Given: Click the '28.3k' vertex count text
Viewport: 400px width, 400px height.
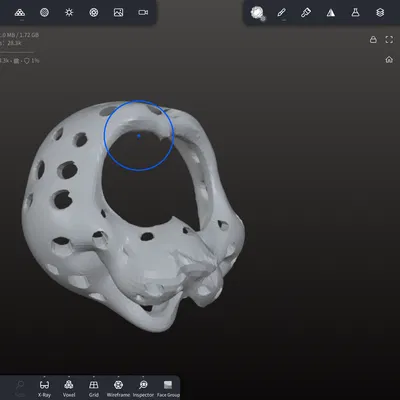Looking at the screenshot, I should click(14, 43).
